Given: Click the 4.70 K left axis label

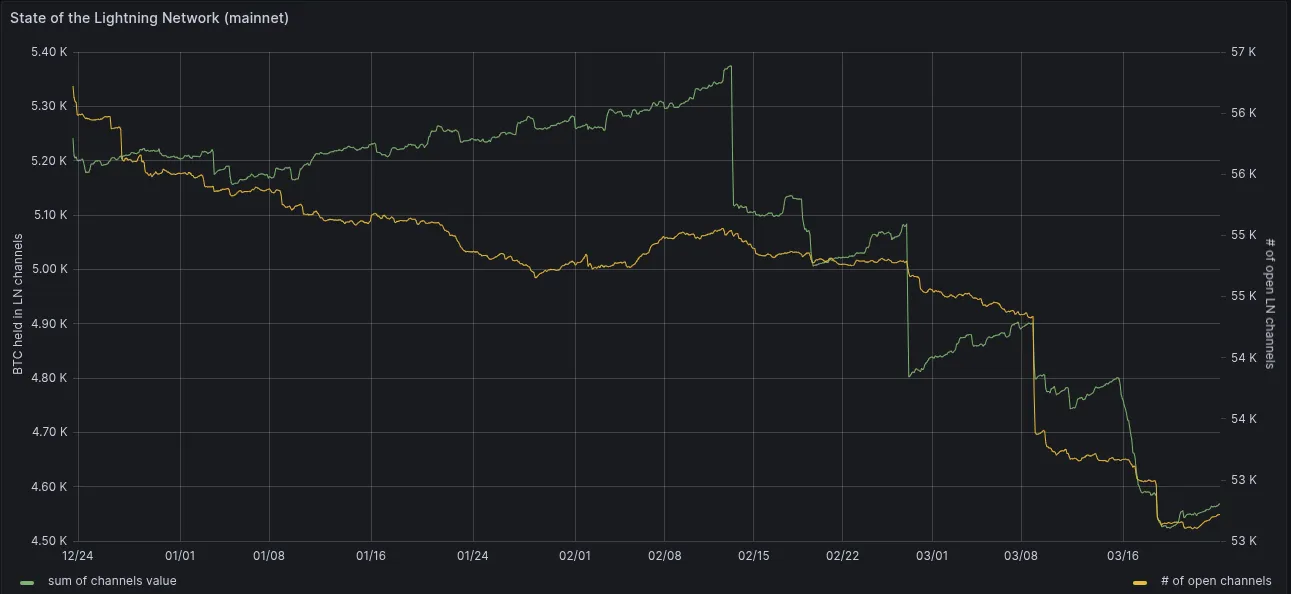Looking at the screenshot, I should click(47, 433).
